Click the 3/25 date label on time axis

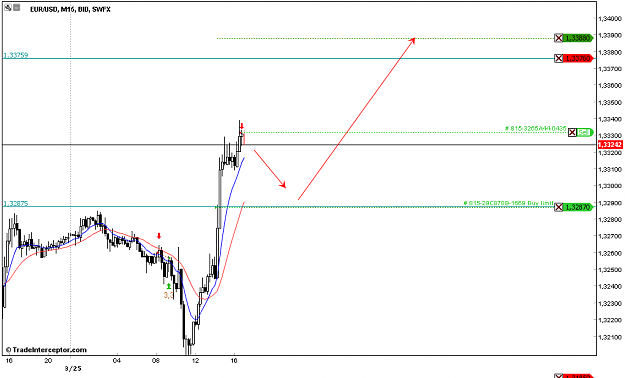point(73,369)
